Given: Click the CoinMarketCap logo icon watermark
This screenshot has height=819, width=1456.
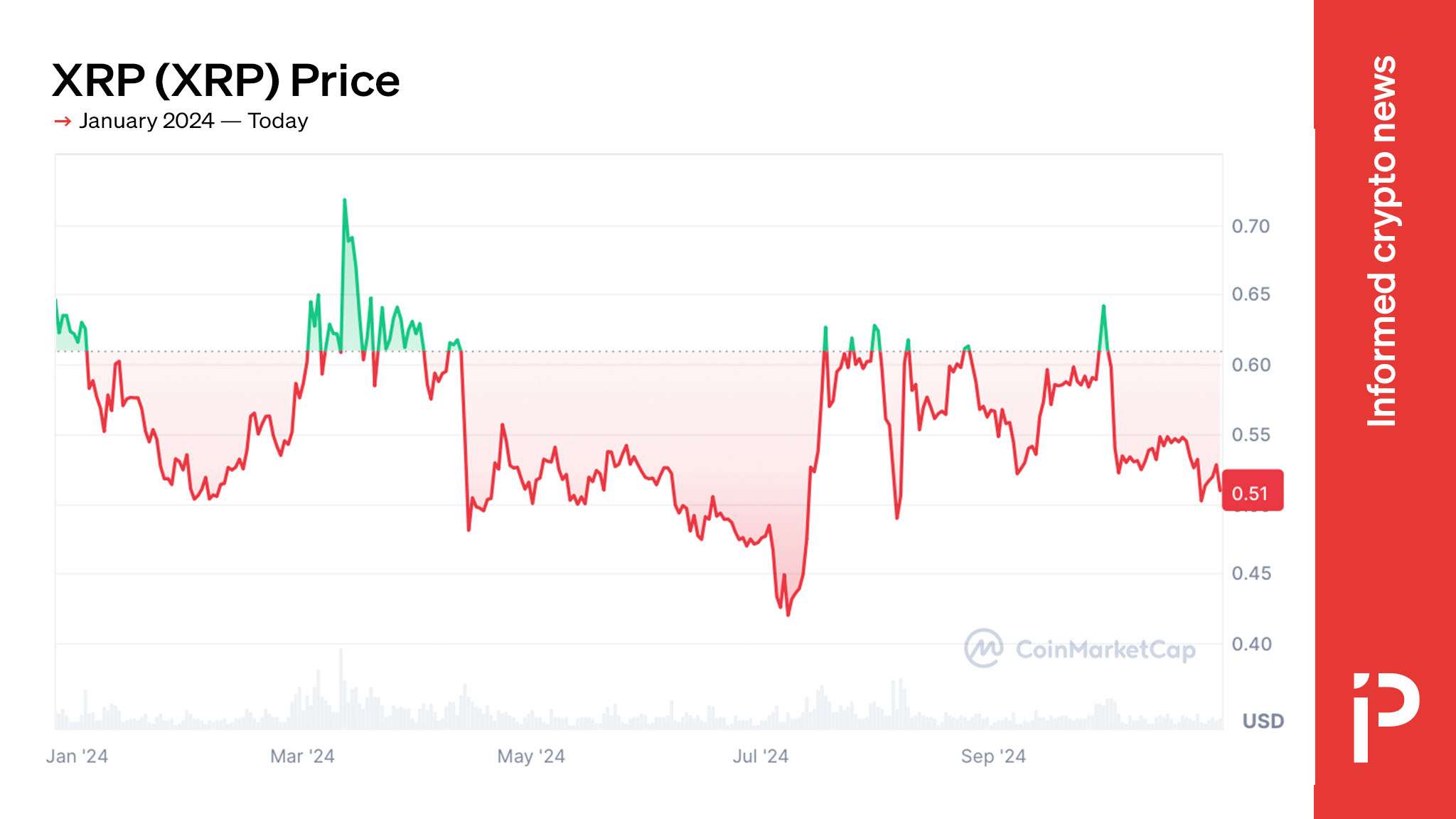Looking at the screenshot, I should click(x=983, y=648).
